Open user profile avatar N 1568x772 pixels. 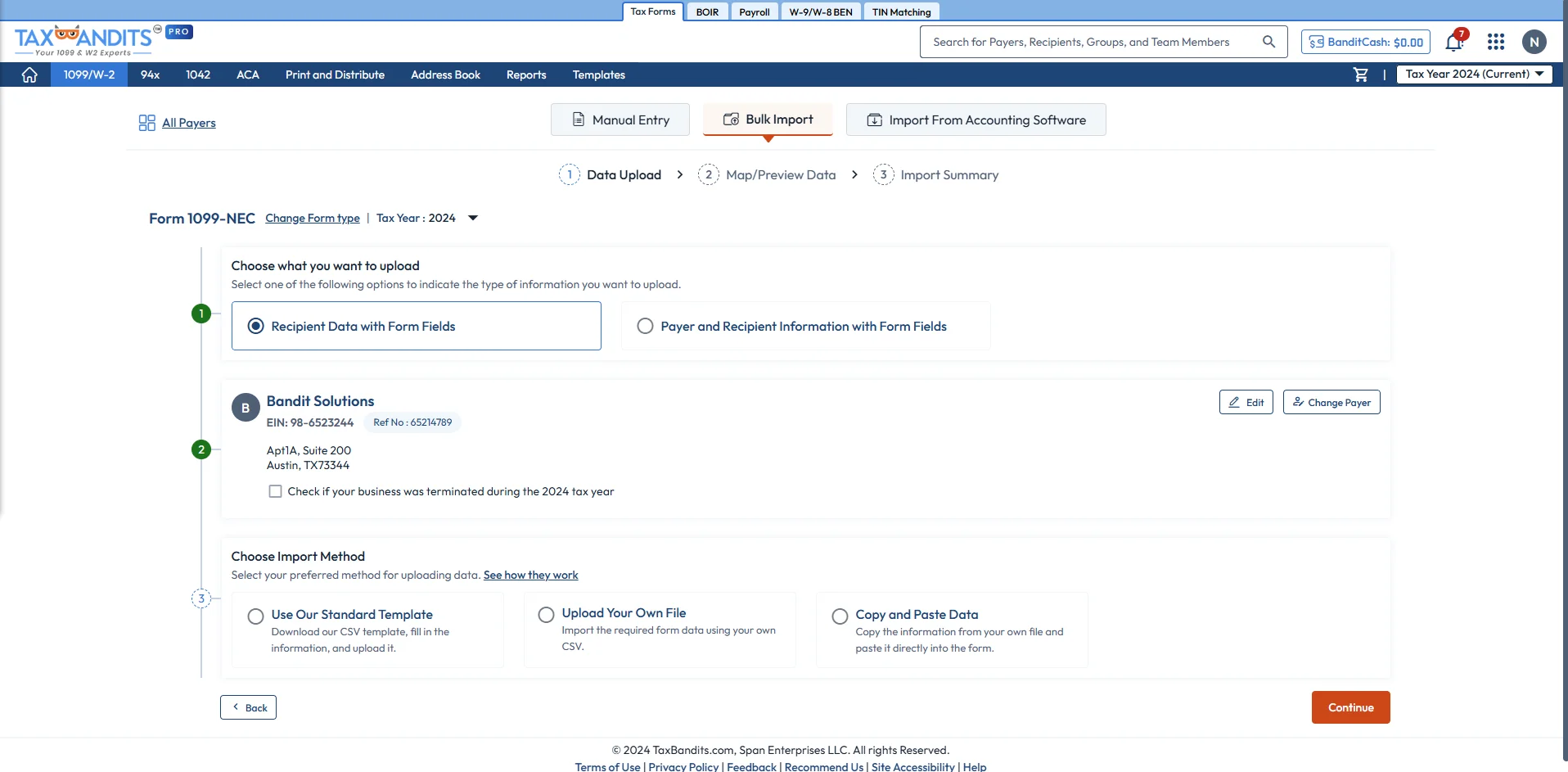point(1534,42)
